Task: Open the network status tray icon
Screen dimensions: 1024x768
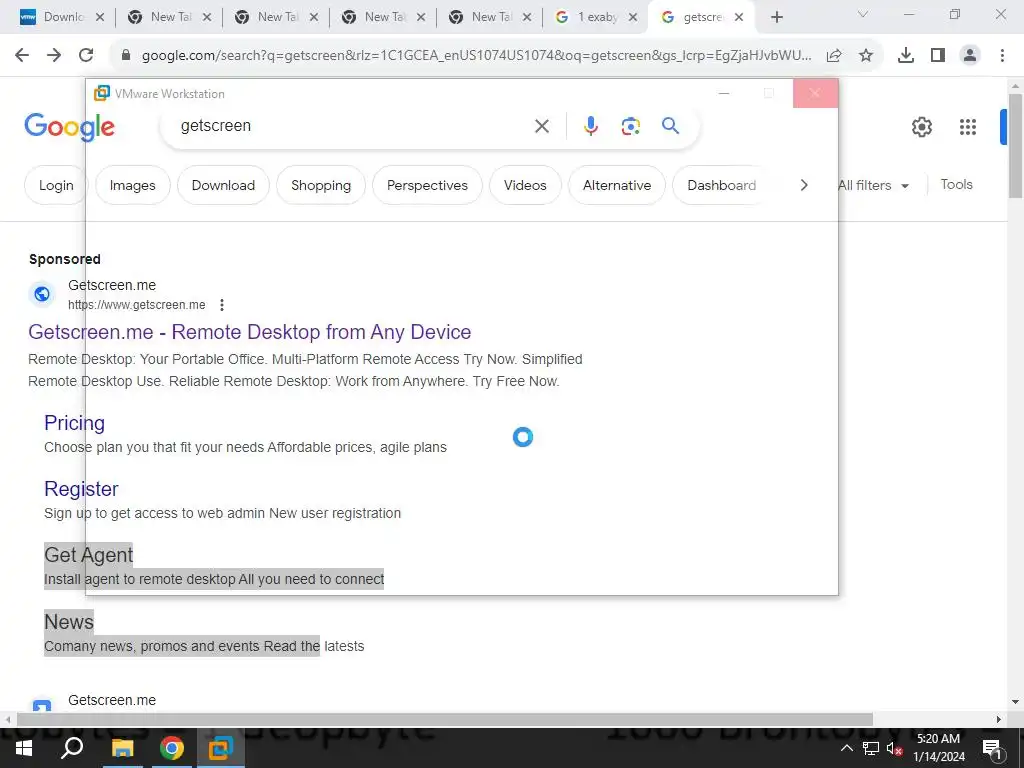Action: pos(871,748)
